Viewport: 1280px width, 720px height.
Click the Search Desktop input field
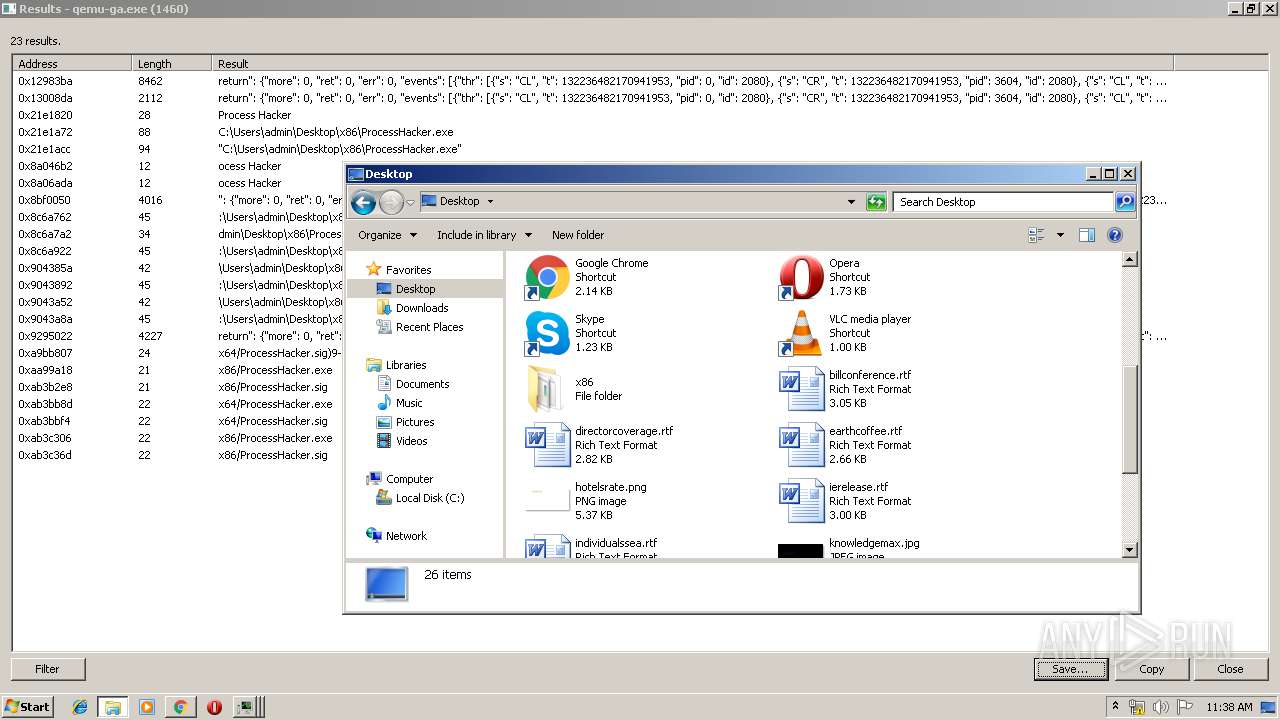point(1003,202)
